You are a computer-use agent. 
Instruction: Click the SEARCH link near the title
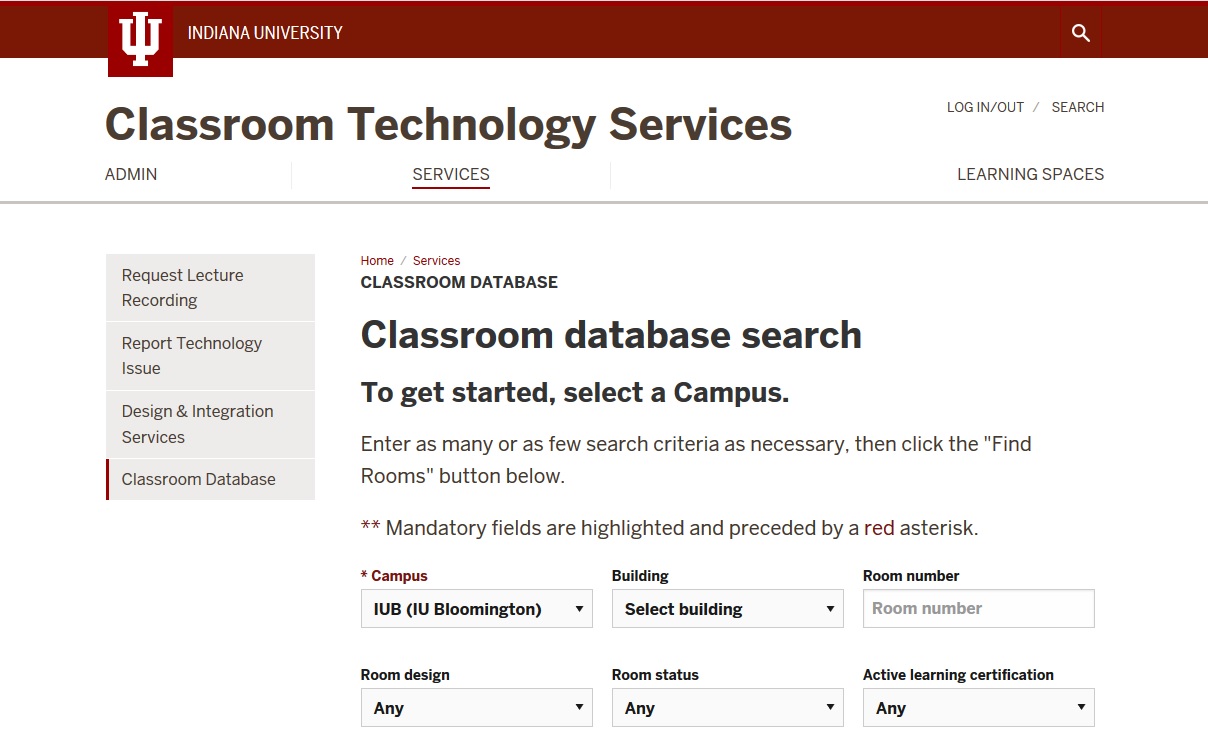pos(1078,107)
